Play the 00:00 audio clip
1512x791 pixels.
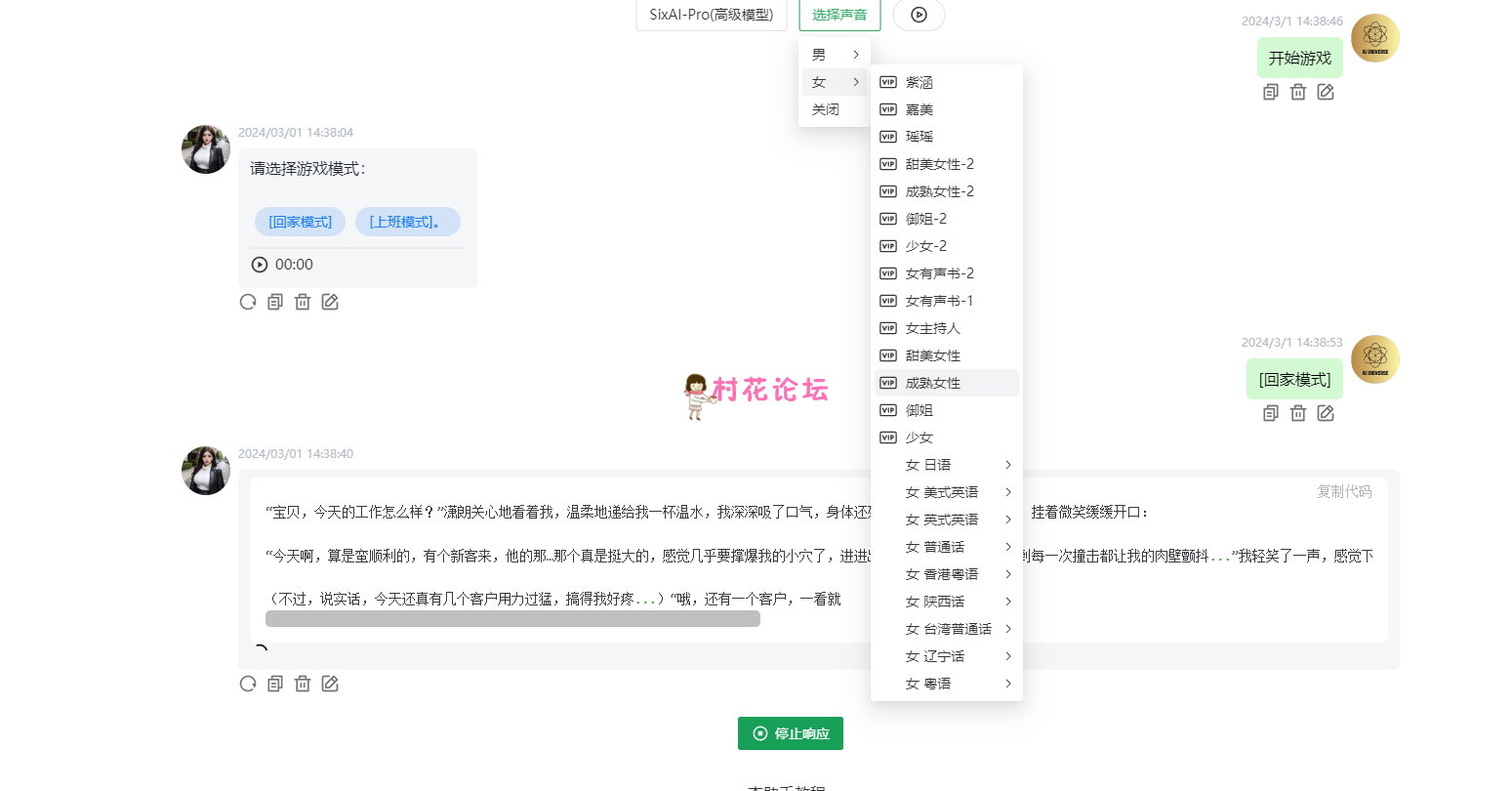260,265
